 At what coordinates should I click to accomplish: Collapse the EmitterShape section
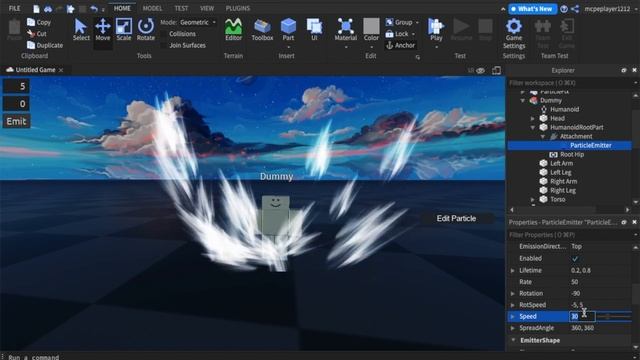pos(513,340)
